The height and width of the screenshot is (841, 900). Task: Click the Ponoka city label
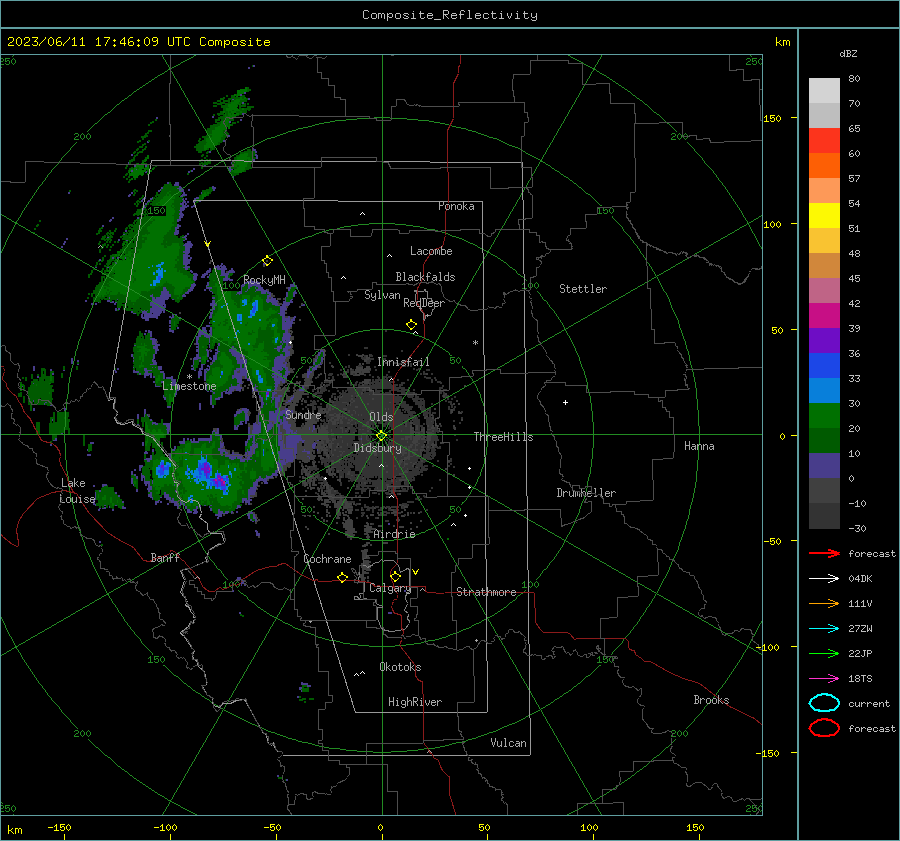[x=456, y=207]
